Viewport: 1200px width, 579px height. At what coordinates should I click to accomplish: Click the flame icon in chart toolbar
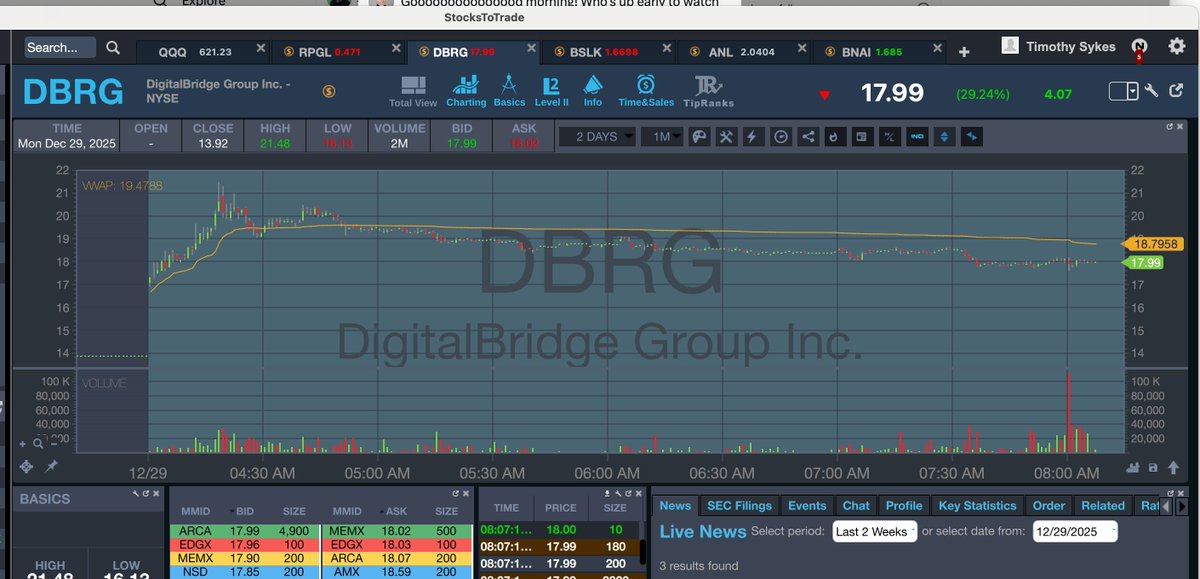[x=834, y=137]
